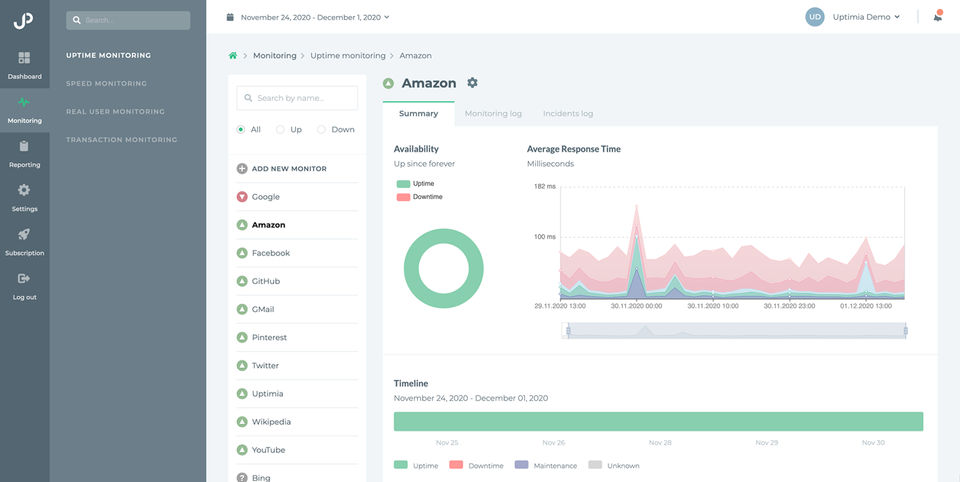Open Real User Monitoring submenu item
The image size is (960, 482).
(x=116, y=111)
